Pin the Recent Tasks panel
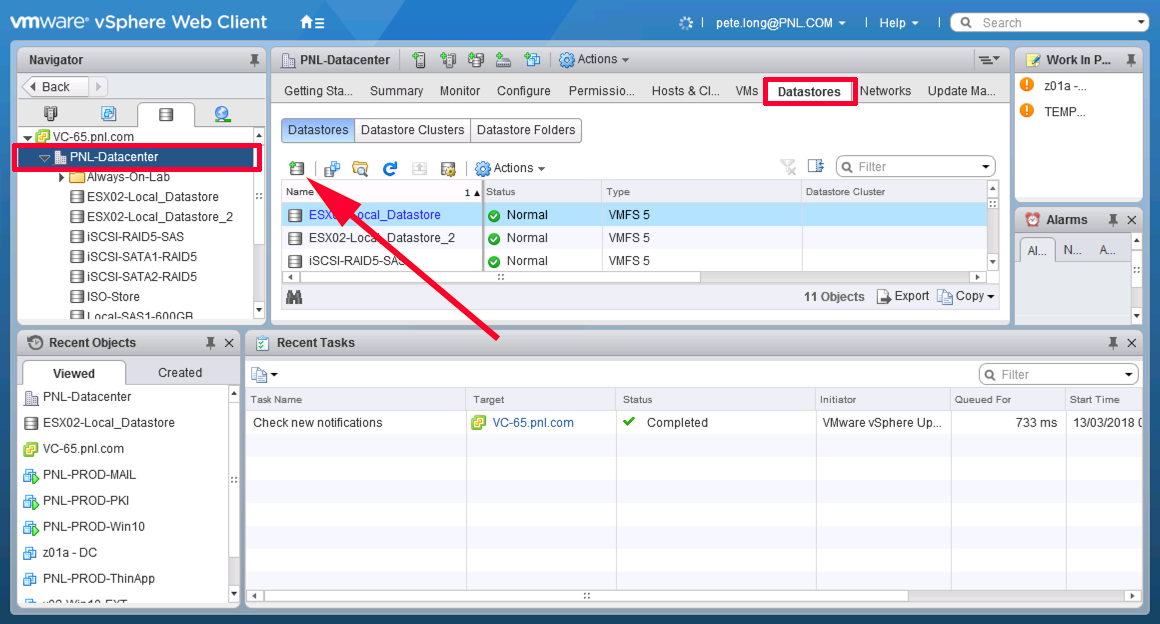The width and height of the screenshot is (1160, 624). 1113,343
